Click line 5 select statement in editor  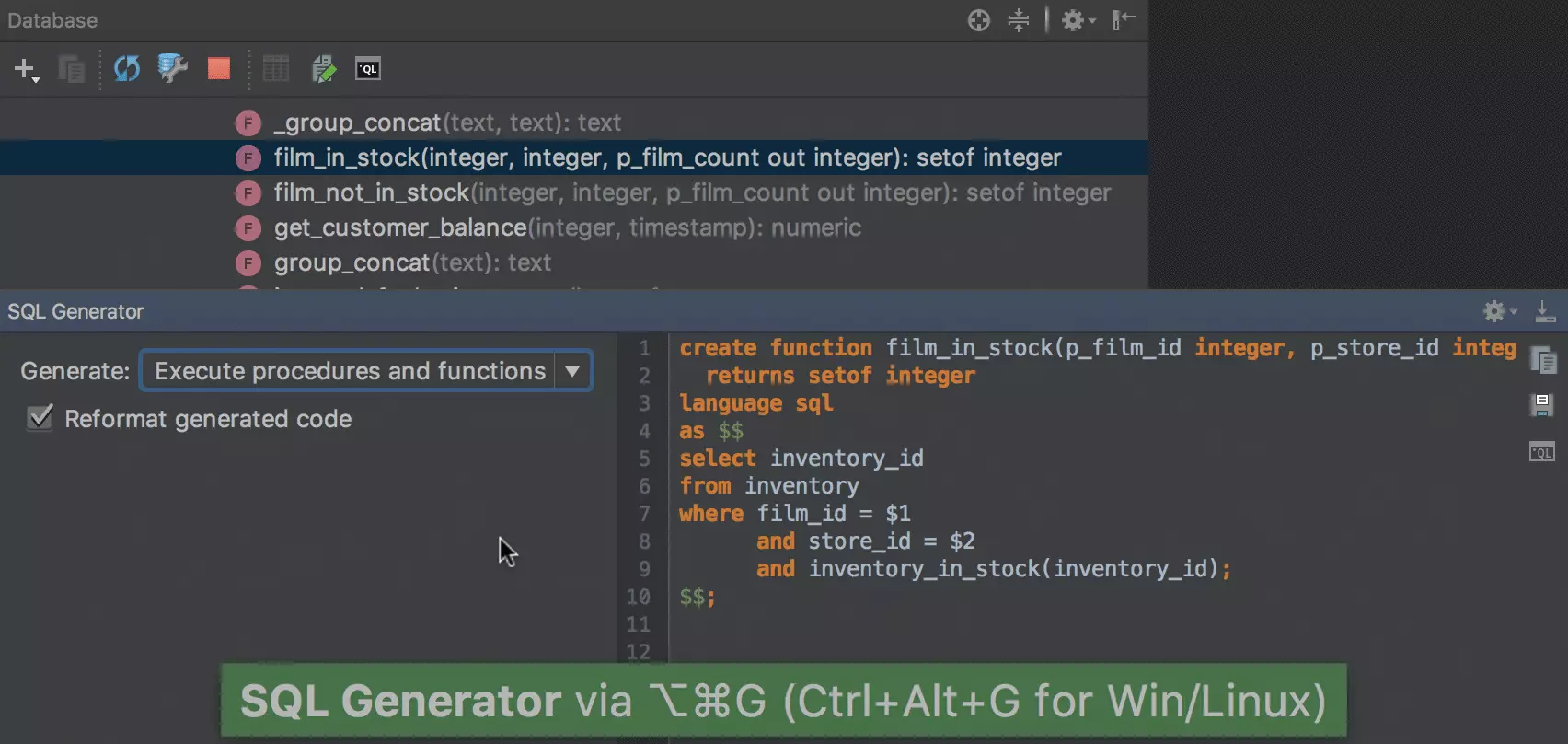pyautogui.click(x=801, y=459)
